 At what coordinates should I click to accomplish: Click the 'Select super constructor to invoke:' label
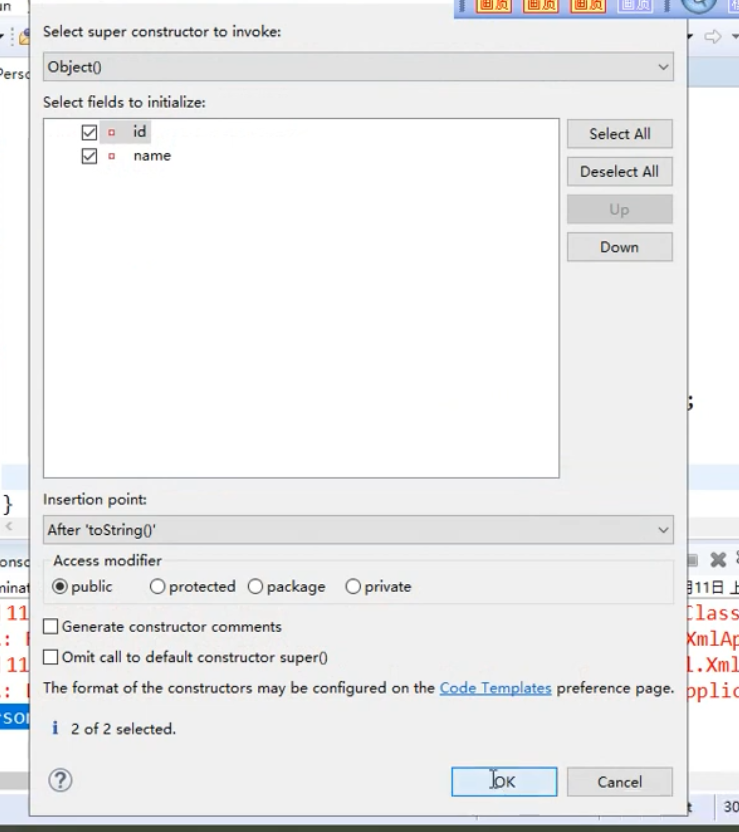[162, 31]
